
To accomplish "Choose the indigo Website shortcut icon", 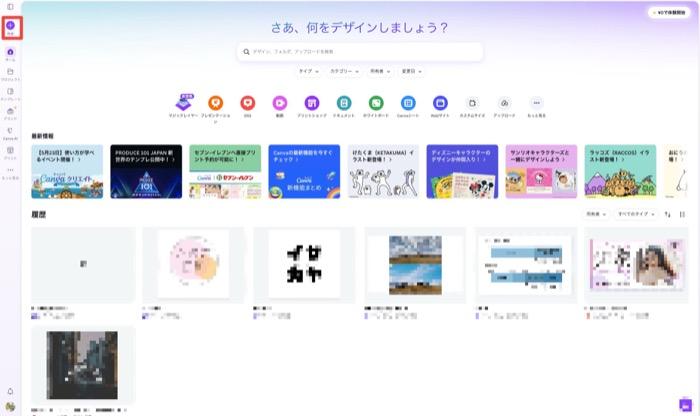I will (440, 103).
